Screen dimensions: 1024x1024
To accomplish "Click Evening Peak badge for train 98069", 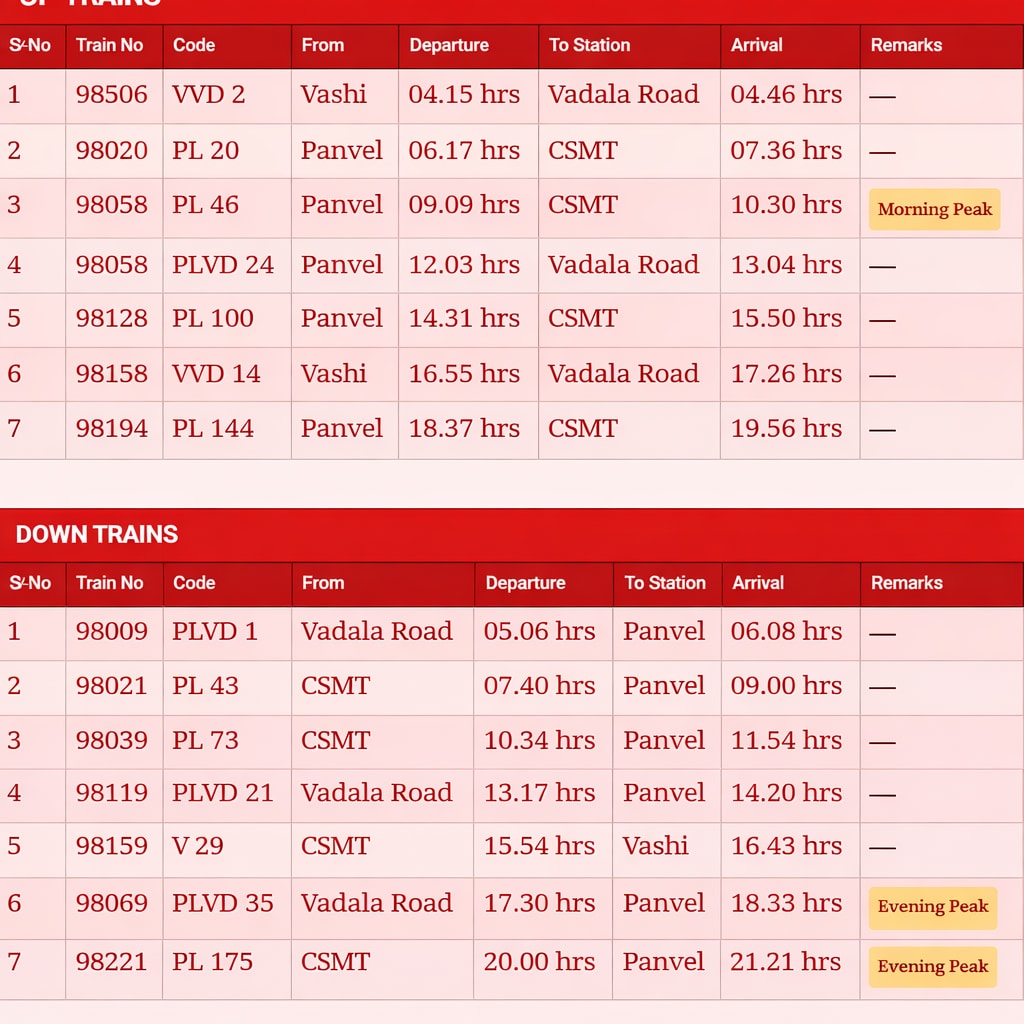I will tap(932, 907).
